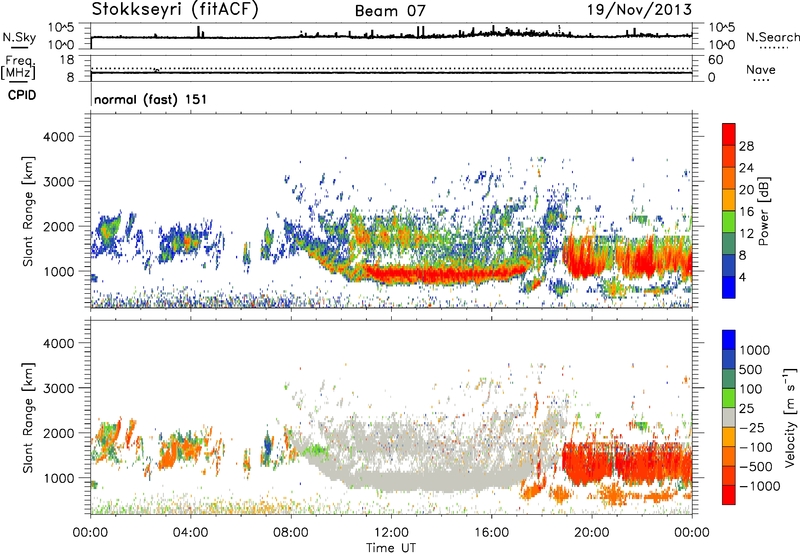Select the Velocity [m s-1] colorbar title
800x554 pixels.
point(791,417)
